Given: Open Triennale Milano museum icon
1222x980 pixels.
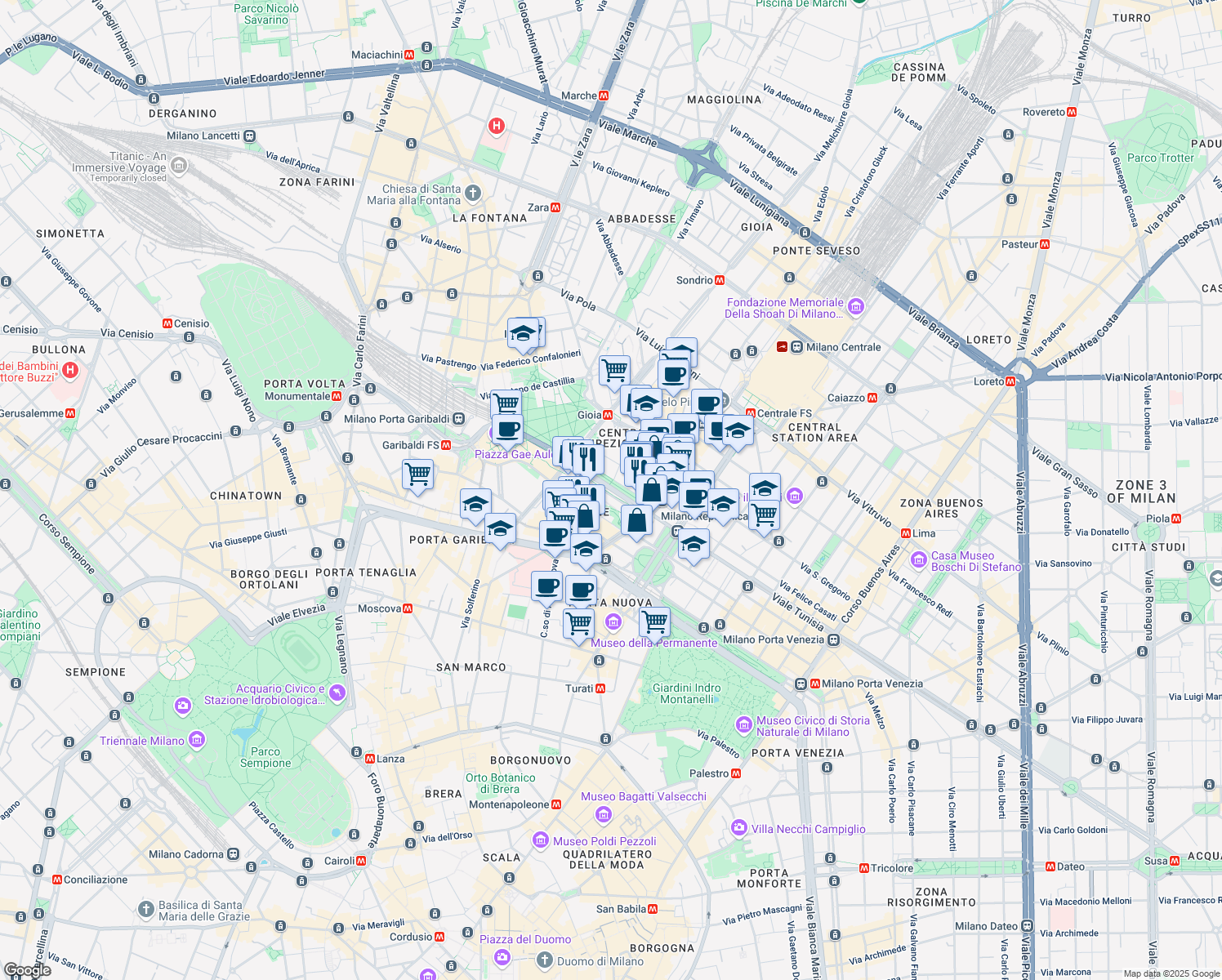Looking at the screenshot, I should point(196,740).
